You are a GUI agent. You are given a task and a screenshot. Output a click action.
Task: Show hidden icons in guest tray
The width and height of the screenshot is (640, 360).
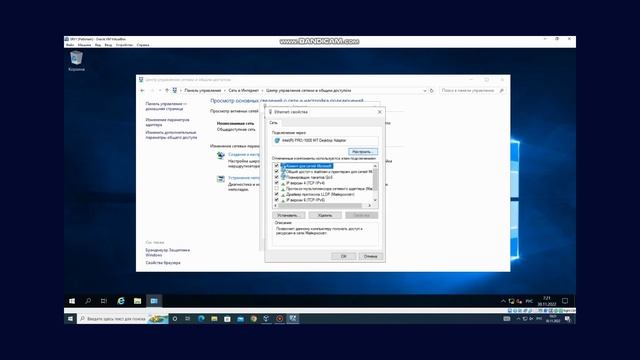(x=503, y=301)
